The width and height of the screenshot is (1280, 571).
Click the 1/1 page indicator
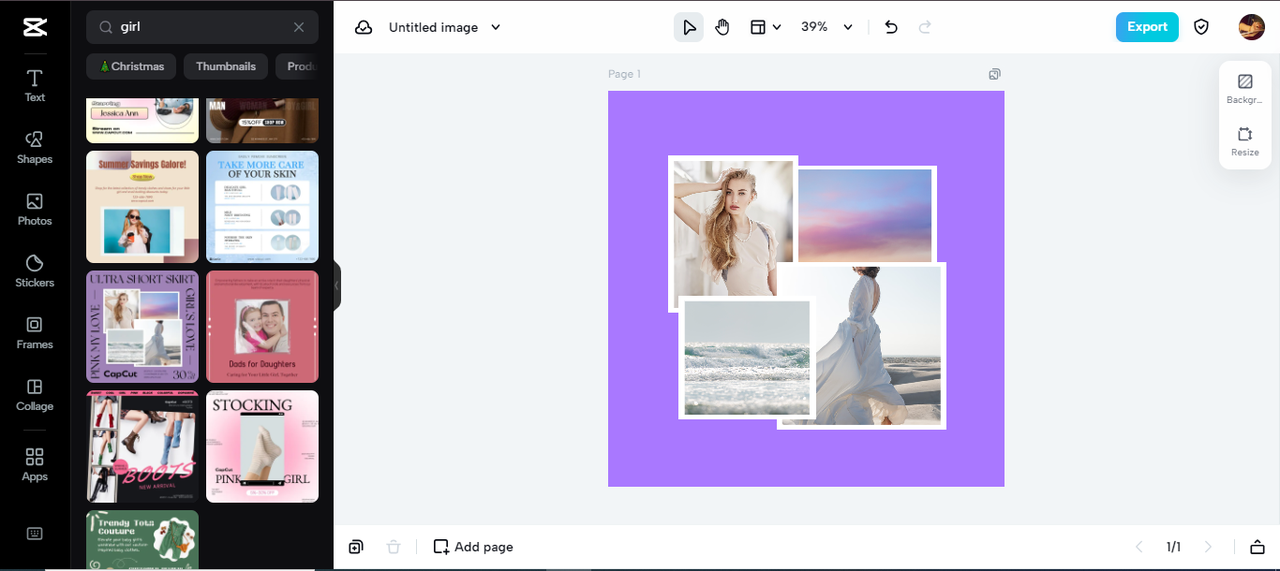click(x=1173, y=547)
